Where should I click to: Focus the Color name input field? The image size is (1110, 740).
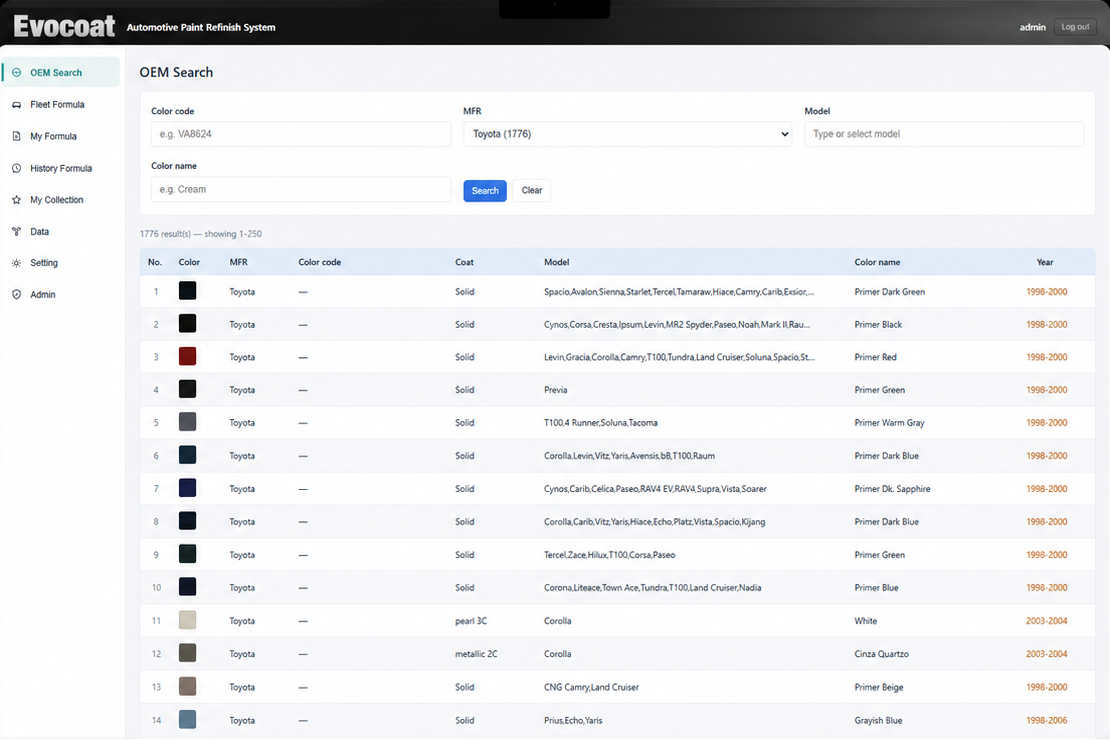(301, 189)
